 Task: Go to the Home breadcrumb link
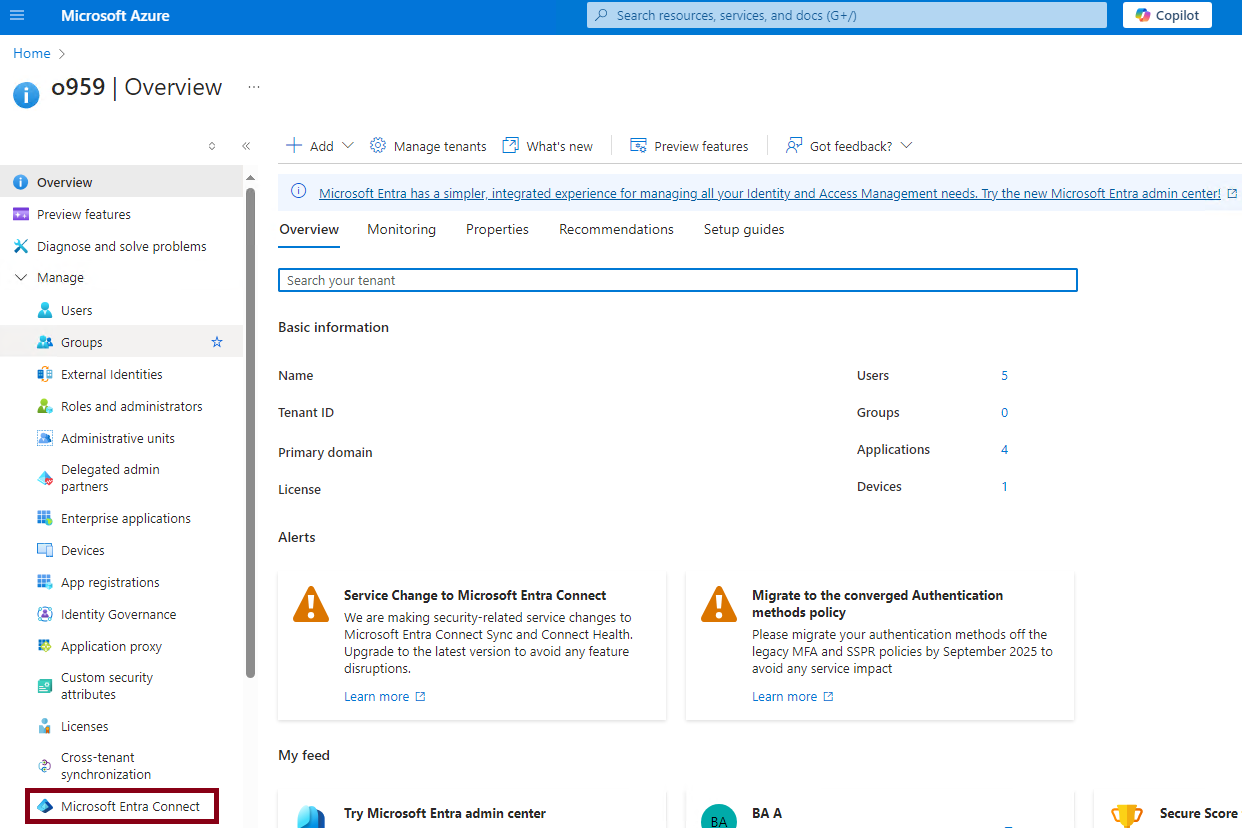32,53
